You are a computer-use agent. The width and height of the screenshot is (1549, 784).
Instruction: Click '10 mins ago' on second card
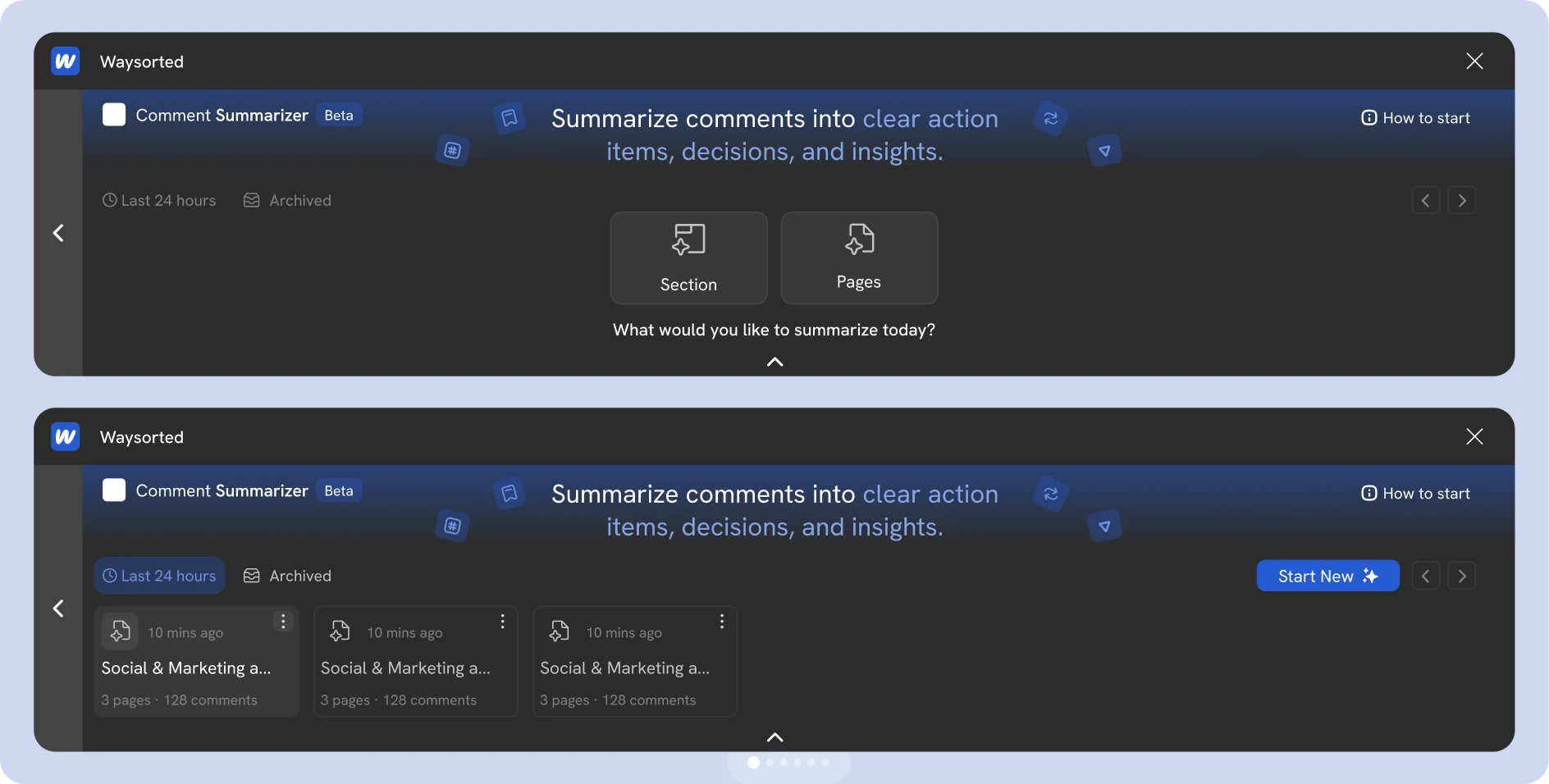pyautogui.click(x=404, y=633)
